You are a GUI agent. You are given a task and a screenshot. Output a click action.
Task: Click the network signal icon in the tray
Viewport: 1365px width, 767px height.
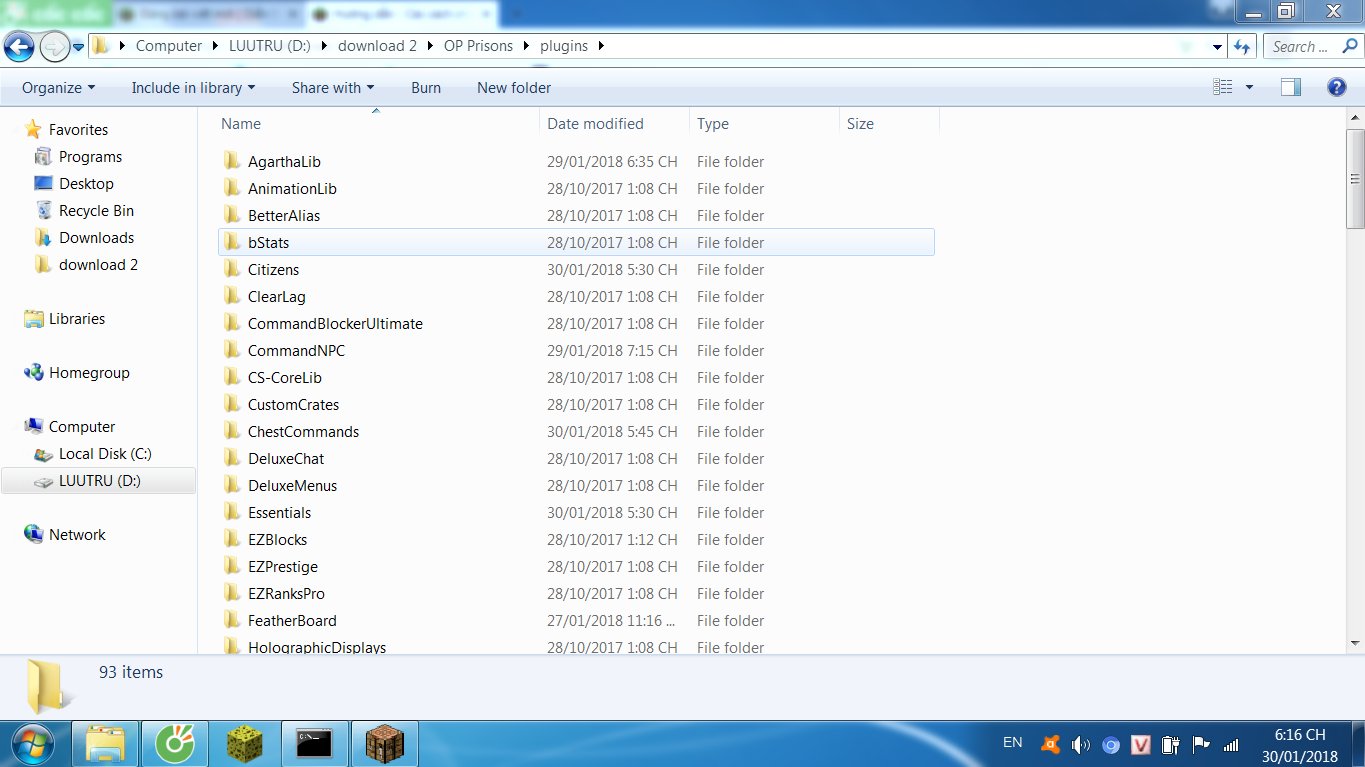pos(1231,743)
